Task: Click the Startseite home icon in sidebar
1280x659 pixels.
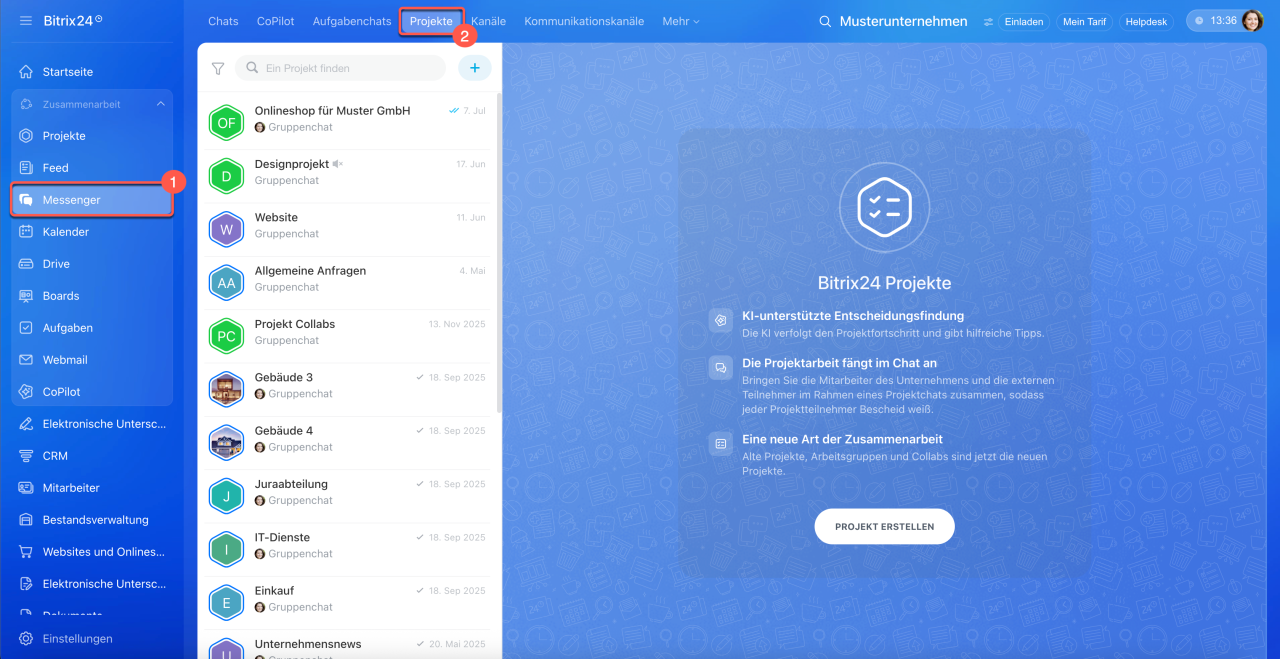Action: pyautogui.click(x=26, y=72)
